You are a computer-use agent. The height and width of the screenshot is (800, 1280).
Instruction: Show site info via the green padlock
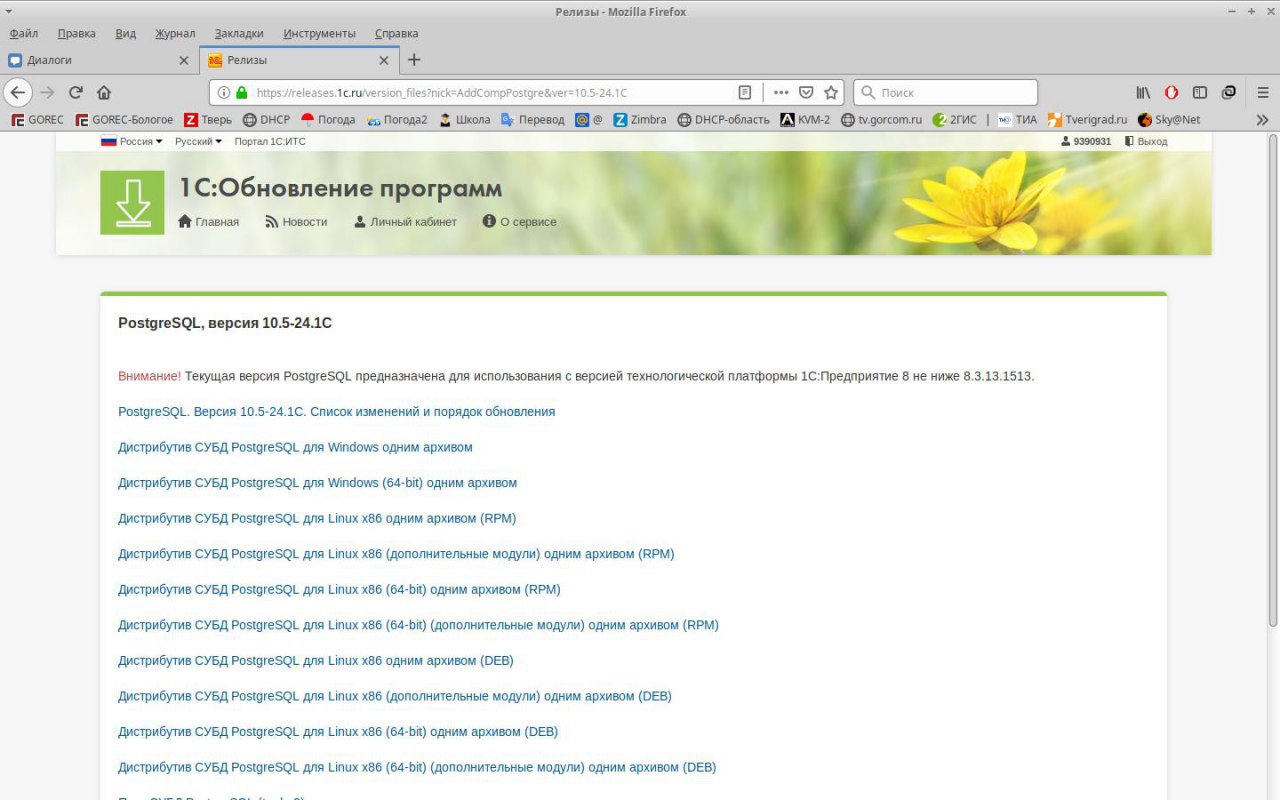click(241, 92)
